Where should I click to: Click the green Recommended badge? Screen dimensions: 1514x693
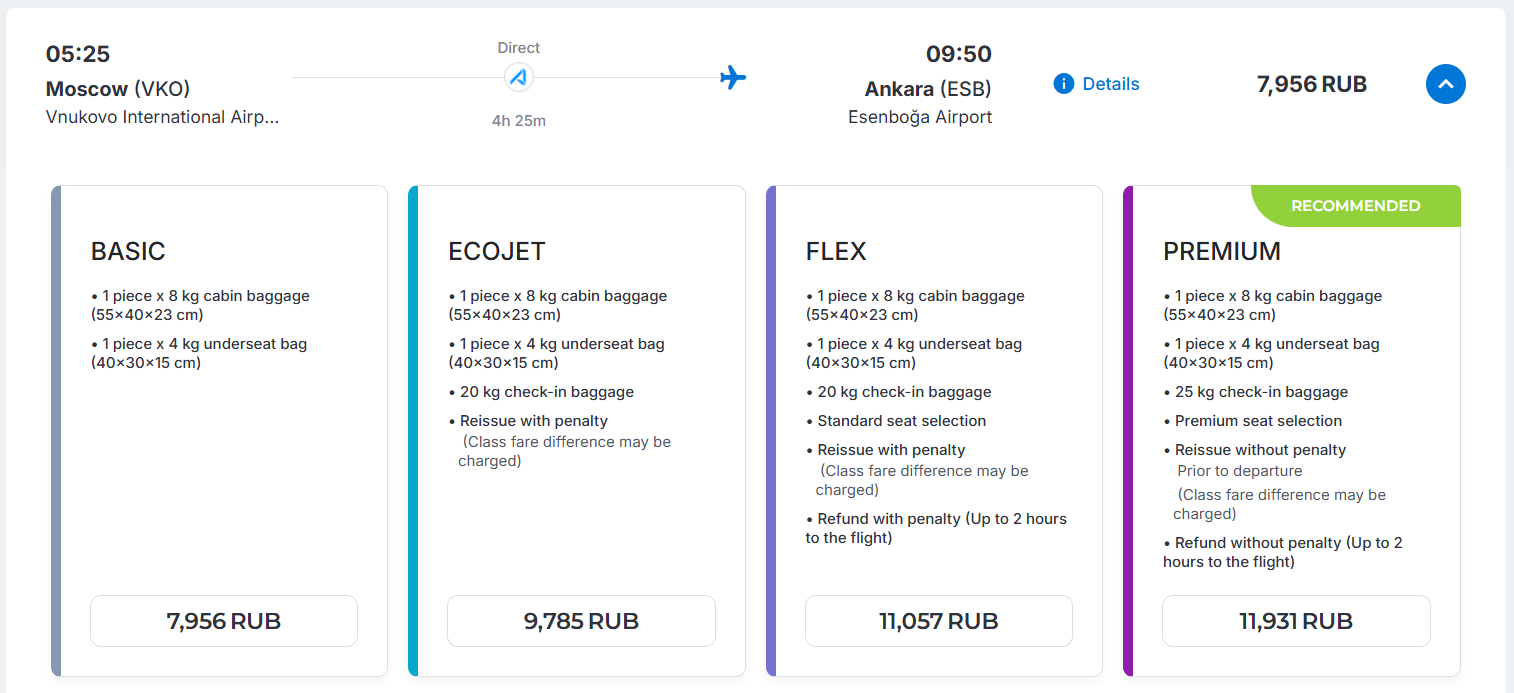pos(1355,206)
